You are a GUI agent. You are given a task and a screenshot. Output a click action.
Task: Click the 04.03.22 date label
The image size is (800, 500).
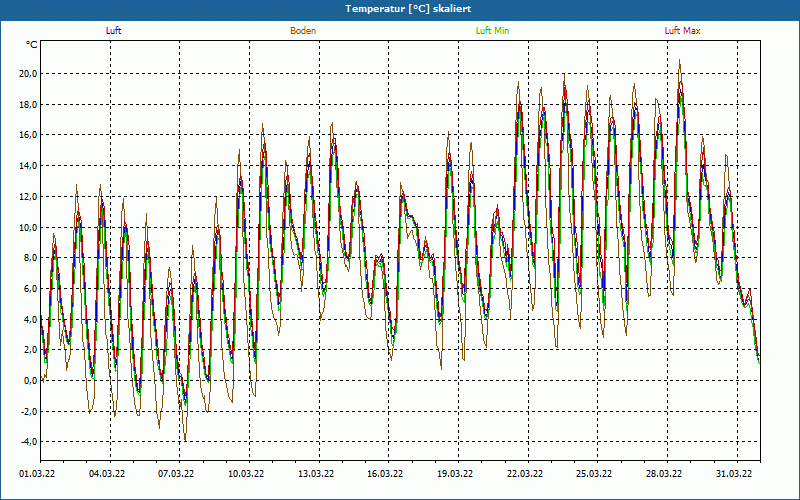107,474
